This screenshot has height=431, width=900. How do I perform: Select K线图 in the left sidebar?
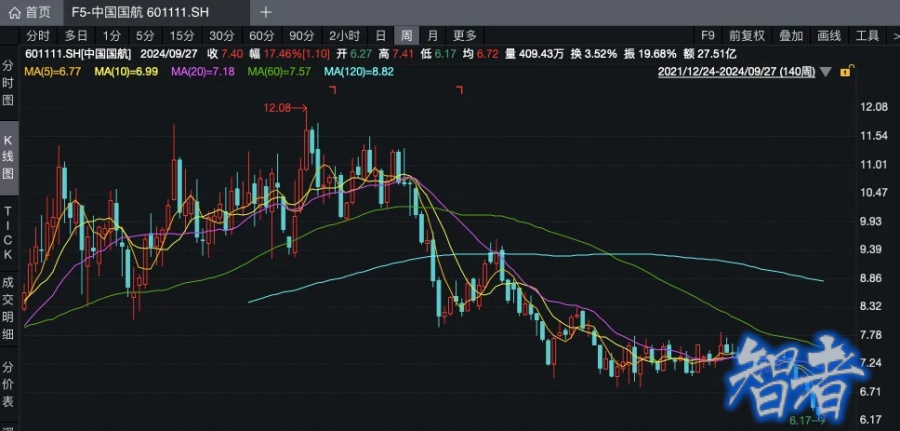pos(9,157)
